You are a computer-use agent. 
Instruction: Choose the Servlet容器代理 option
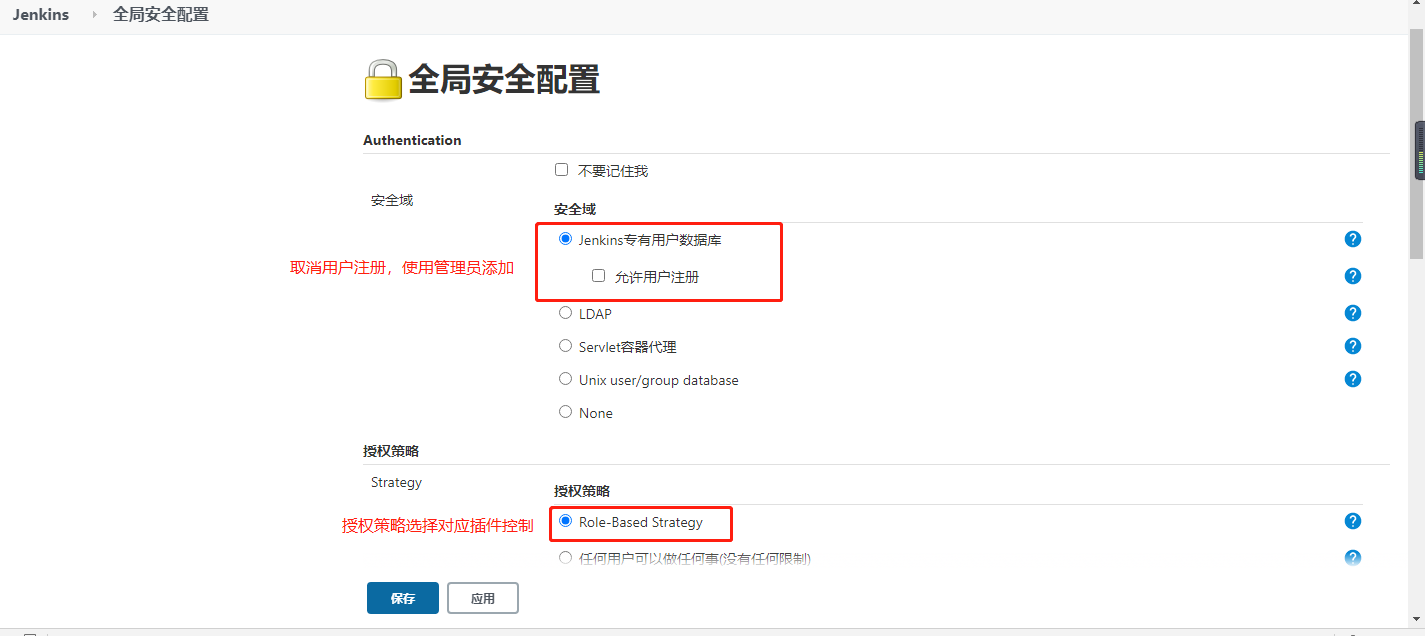(x=565, y=345)
